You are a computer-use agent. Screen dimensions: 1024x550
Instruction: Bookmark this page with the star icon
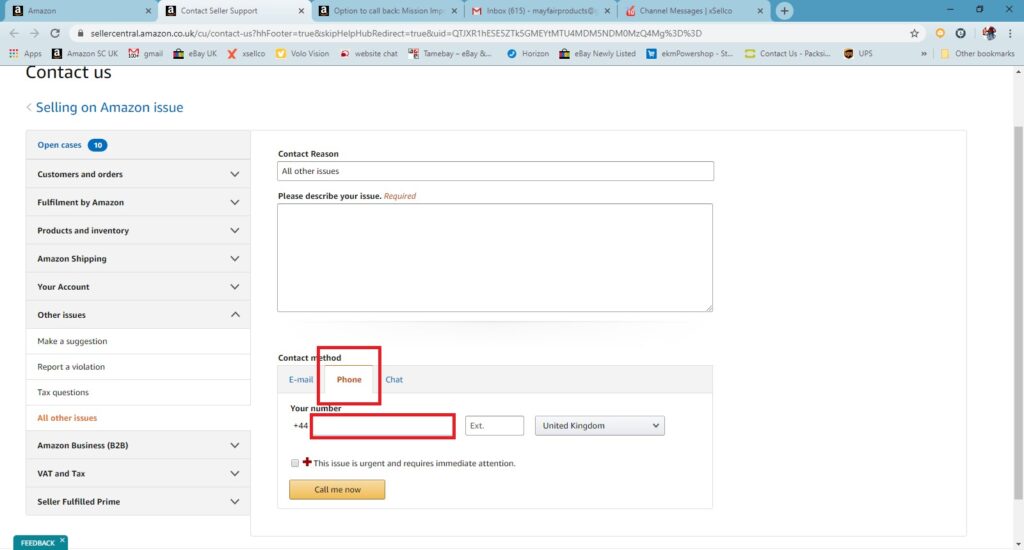point(914,33)
